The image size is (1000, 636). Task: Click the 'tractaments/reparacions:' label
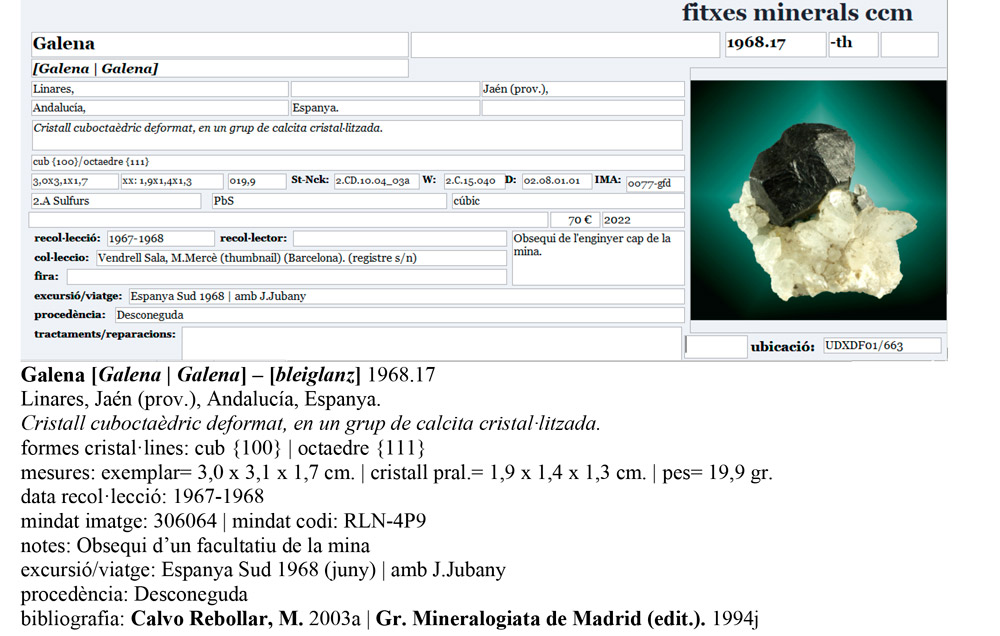tap(105, 334)
